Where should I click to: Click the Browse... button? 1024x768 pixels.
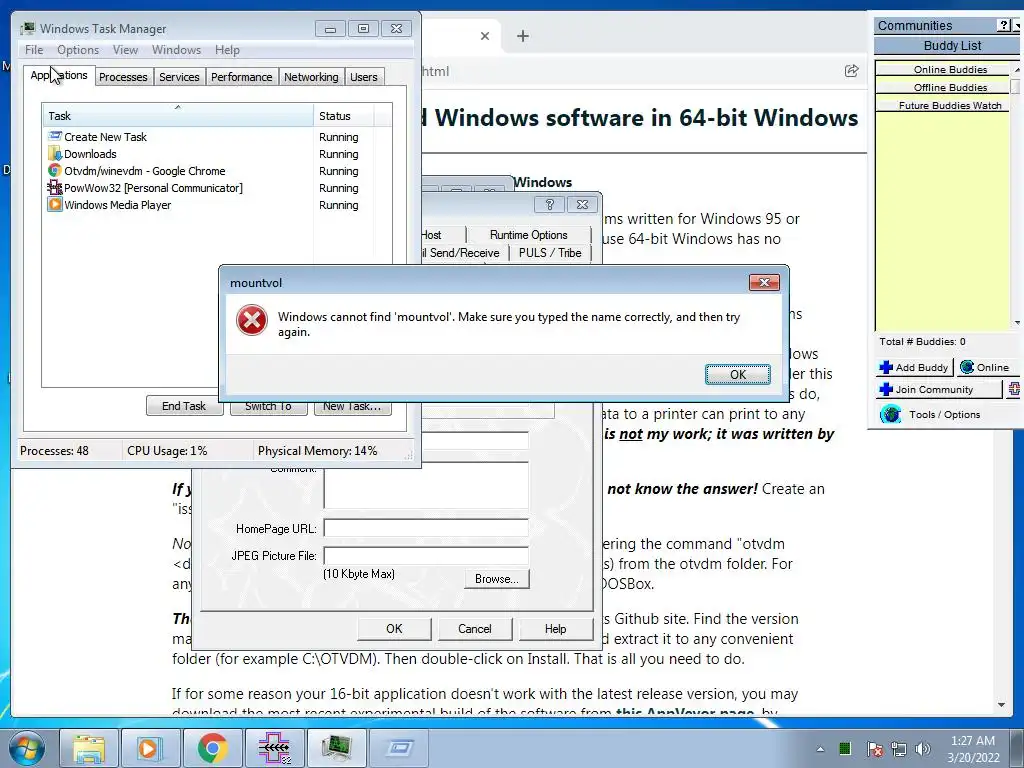pos(496,579)
